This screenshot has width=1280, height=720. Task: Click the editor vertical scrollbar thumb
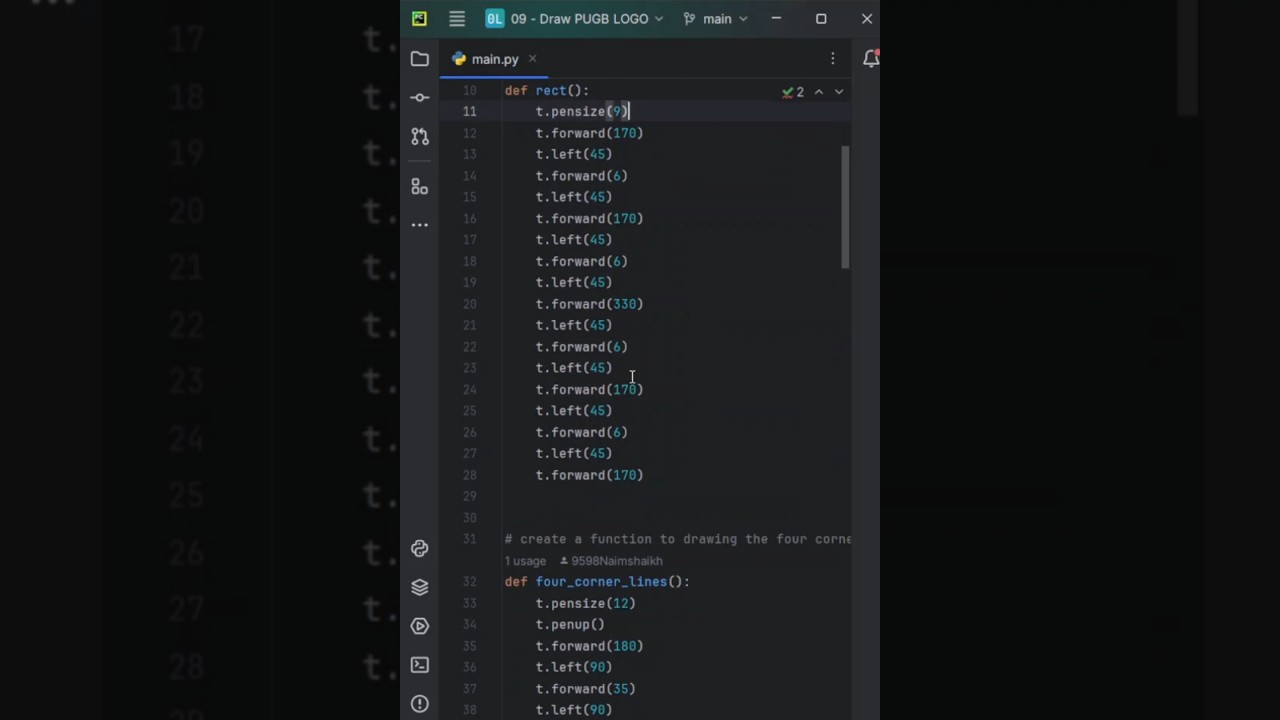(845, 207)
